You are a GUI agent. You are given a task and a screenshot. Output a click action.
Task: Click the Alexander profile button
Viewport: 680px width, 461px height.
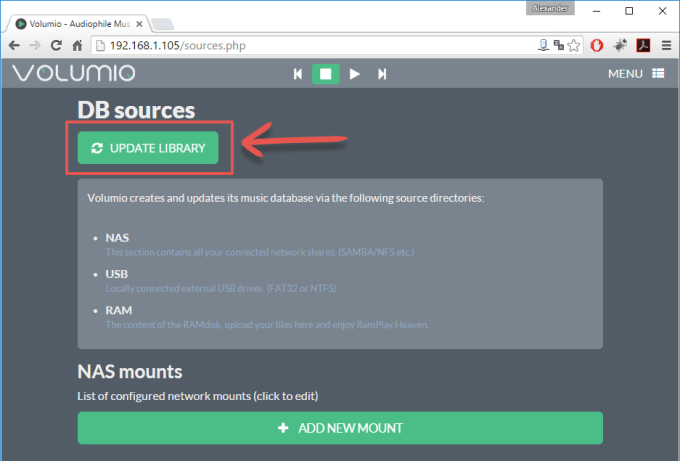coord(550,8)
